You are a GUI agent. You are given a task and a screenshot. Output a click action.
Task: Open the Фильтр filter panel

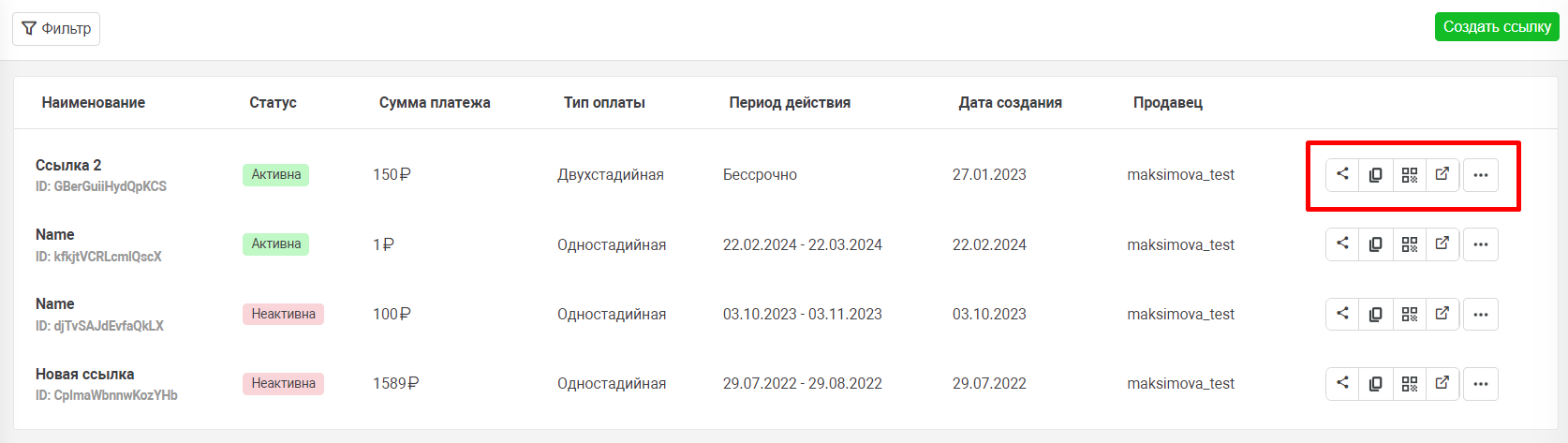56,28
